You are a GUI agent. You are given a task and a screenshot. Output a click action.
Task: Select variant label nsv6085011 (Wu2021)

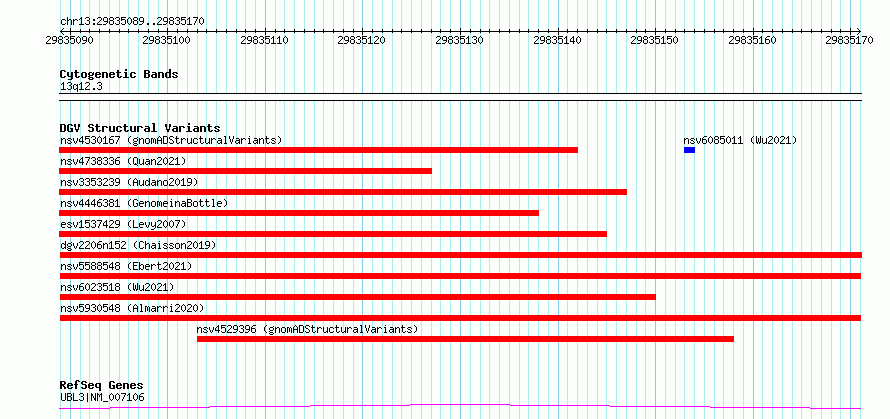740,140
